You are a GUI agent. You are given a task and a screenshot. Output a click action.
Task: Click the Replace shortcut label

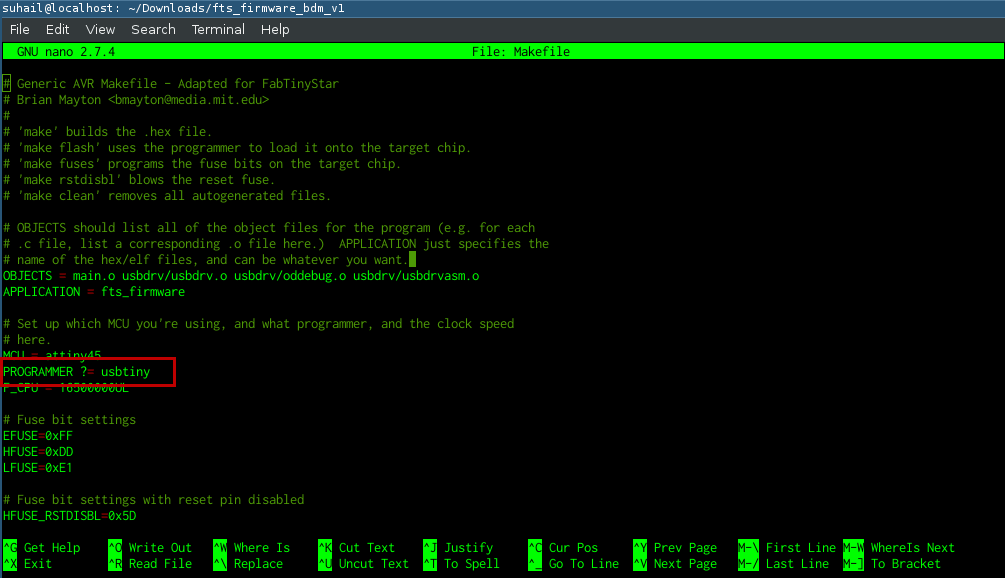point(258,564)
